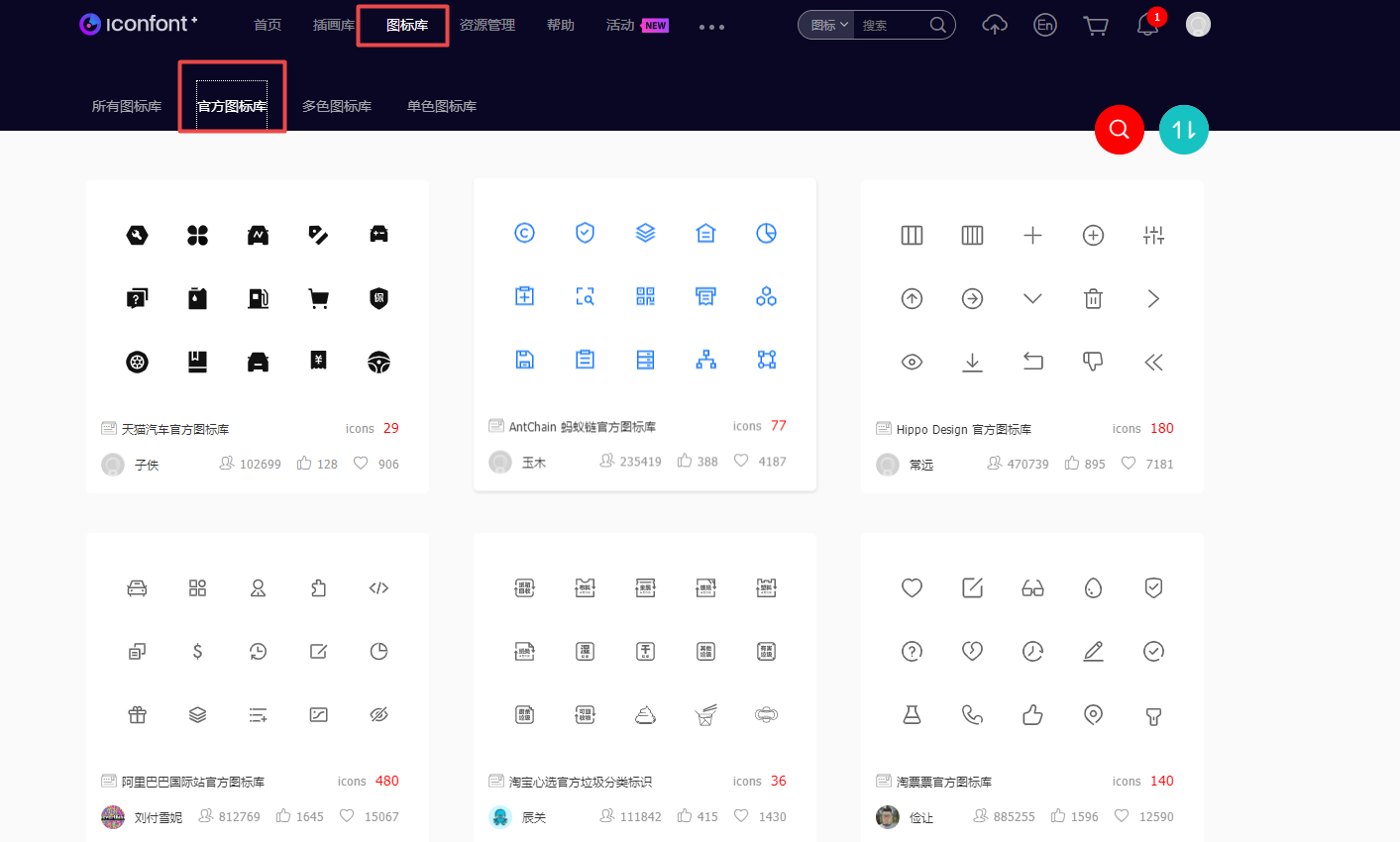Image resolution: width=1400 pixels, height=842 pixels.
Task: Click steering wheel icon in 天猫汽车 card
Action: (x=378, y=362)
